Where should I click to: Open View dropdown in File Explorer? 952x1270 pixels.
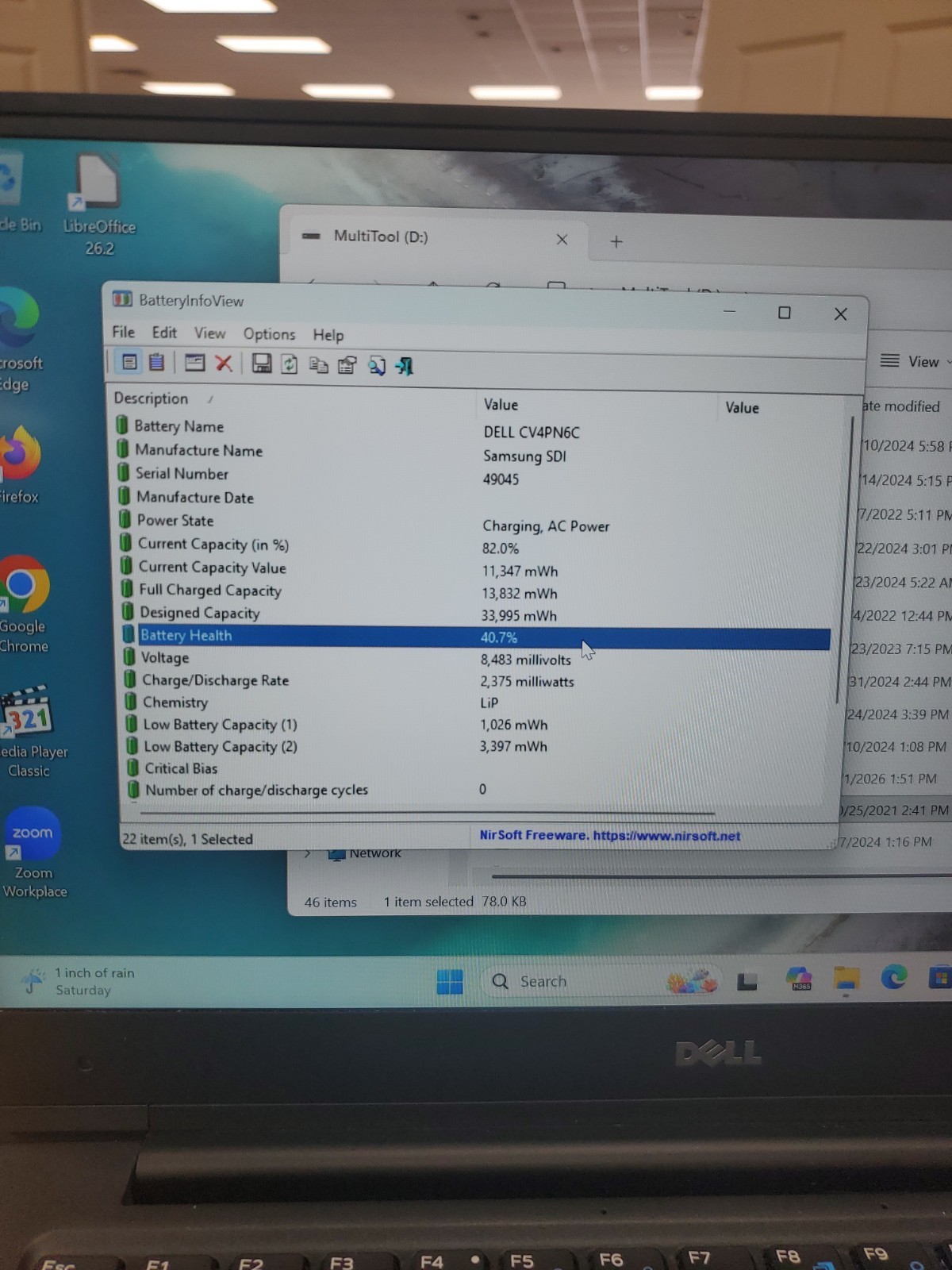(915, 361)
